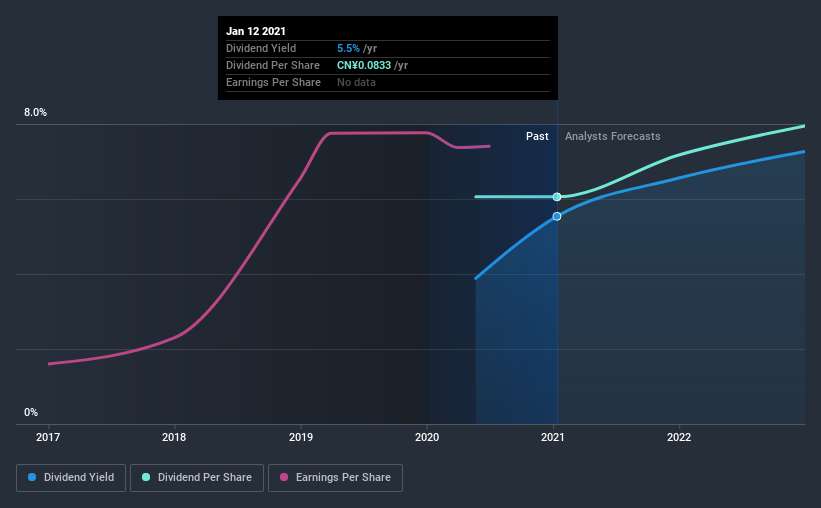Toggle the Dividend Yield legend button
821x508 pixels.
[x=71, y=478]
